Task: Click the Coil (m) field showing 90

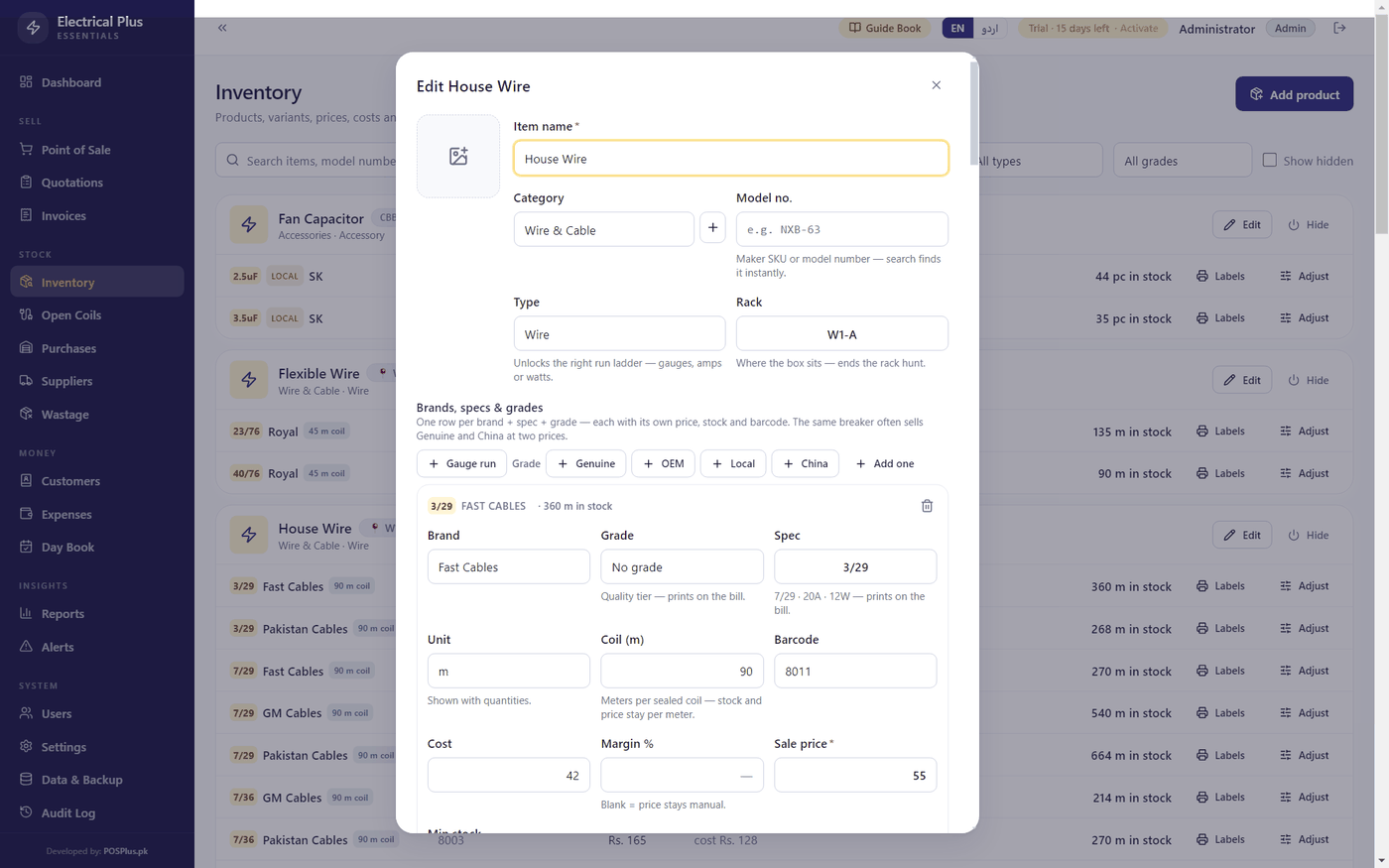Action: coord(682,671)
